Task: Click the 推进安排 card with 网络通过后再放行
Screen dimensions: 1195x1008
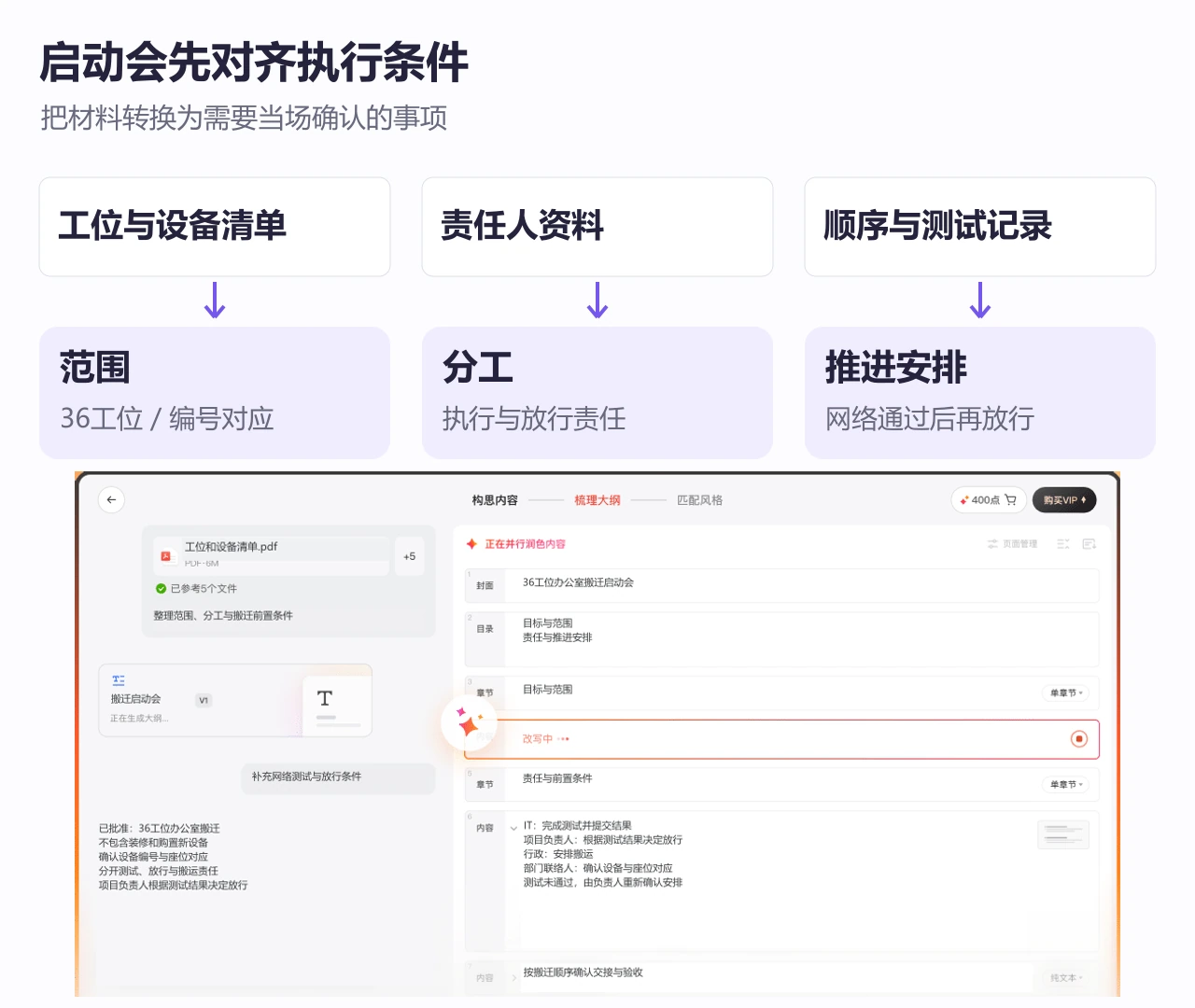Action: coord(980,393)
